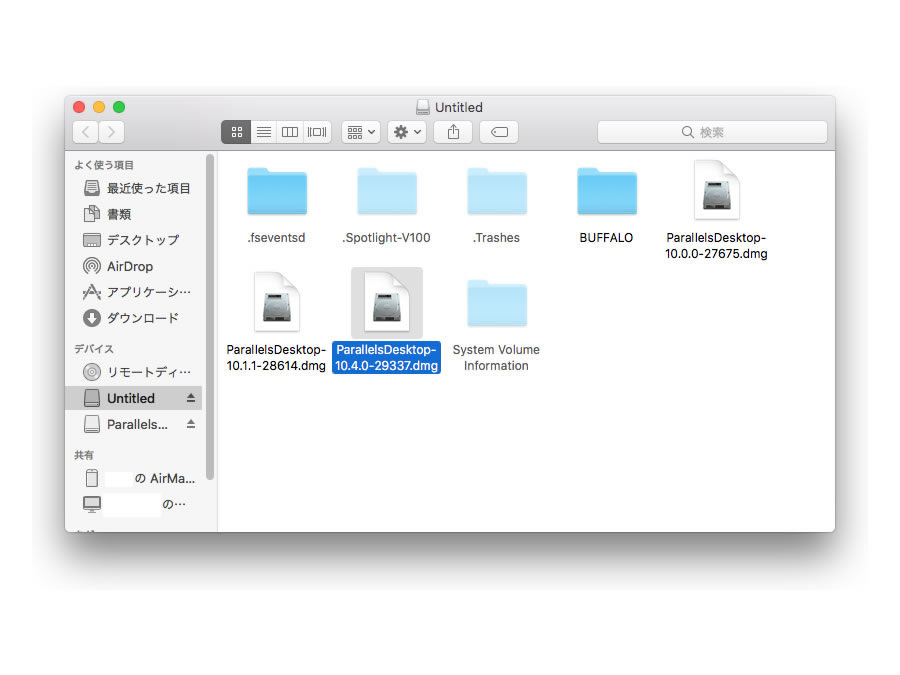Select the BUFFALO folder icon
Screen dimensions: 900x675
[607, 192]
